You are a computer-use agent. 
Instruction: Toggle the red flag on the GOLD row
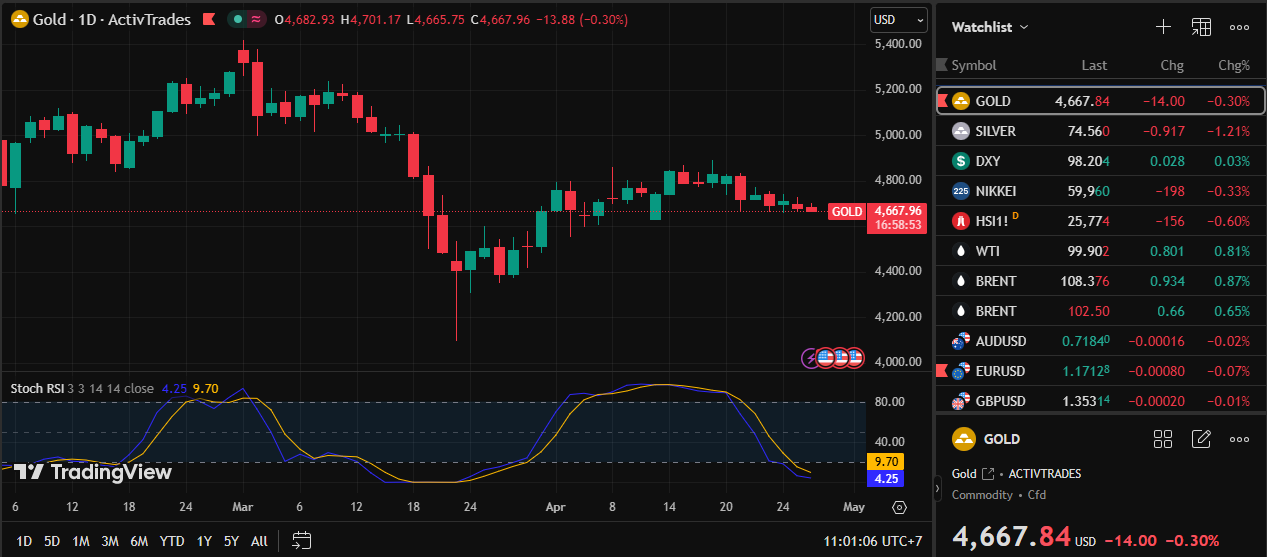pos(941,101)
